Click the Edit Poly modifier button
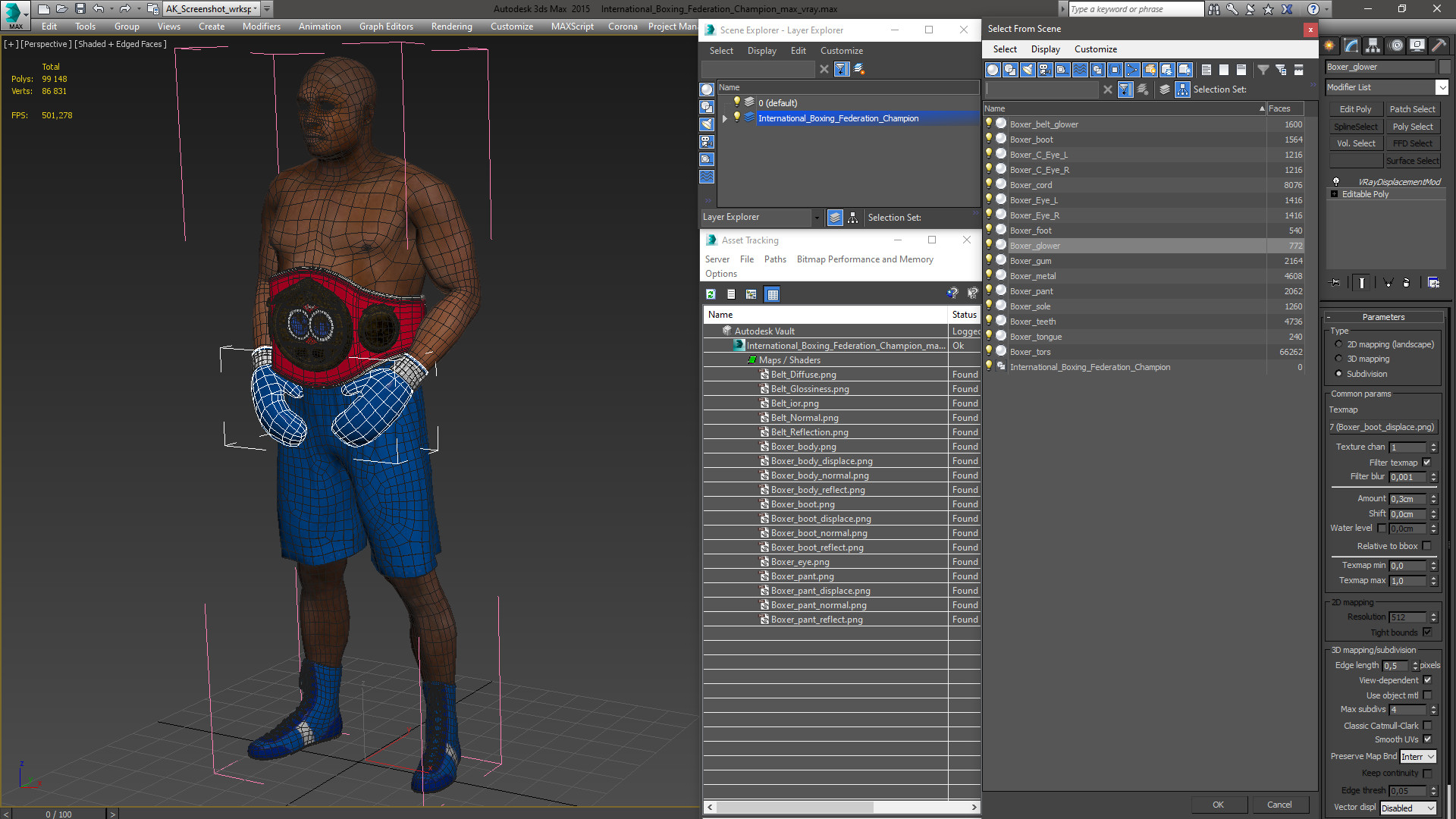1456x819 pixels. pos(1355,109)
